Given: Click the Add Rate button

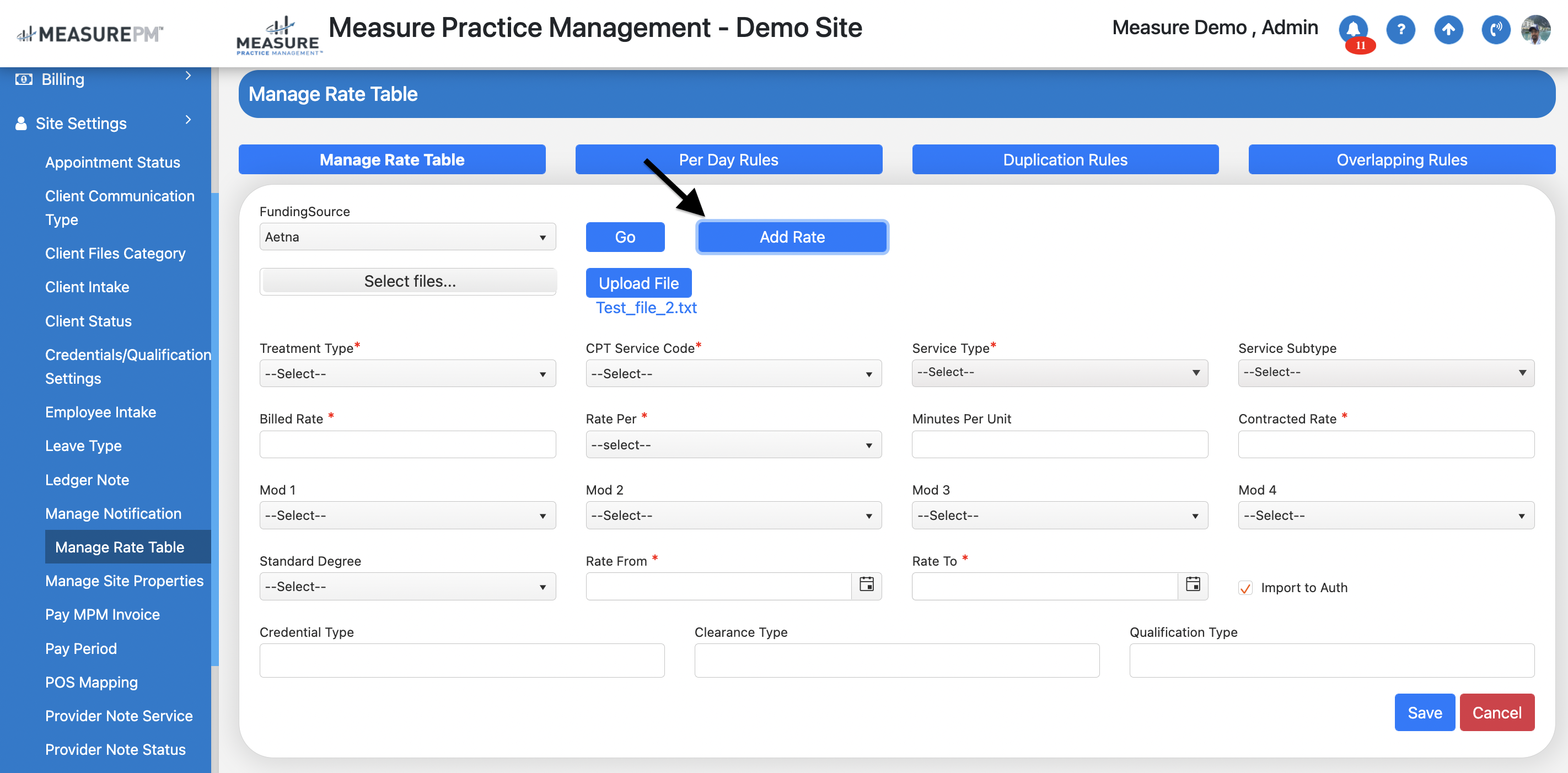Looking at the screenshot, I should [791, 238].
